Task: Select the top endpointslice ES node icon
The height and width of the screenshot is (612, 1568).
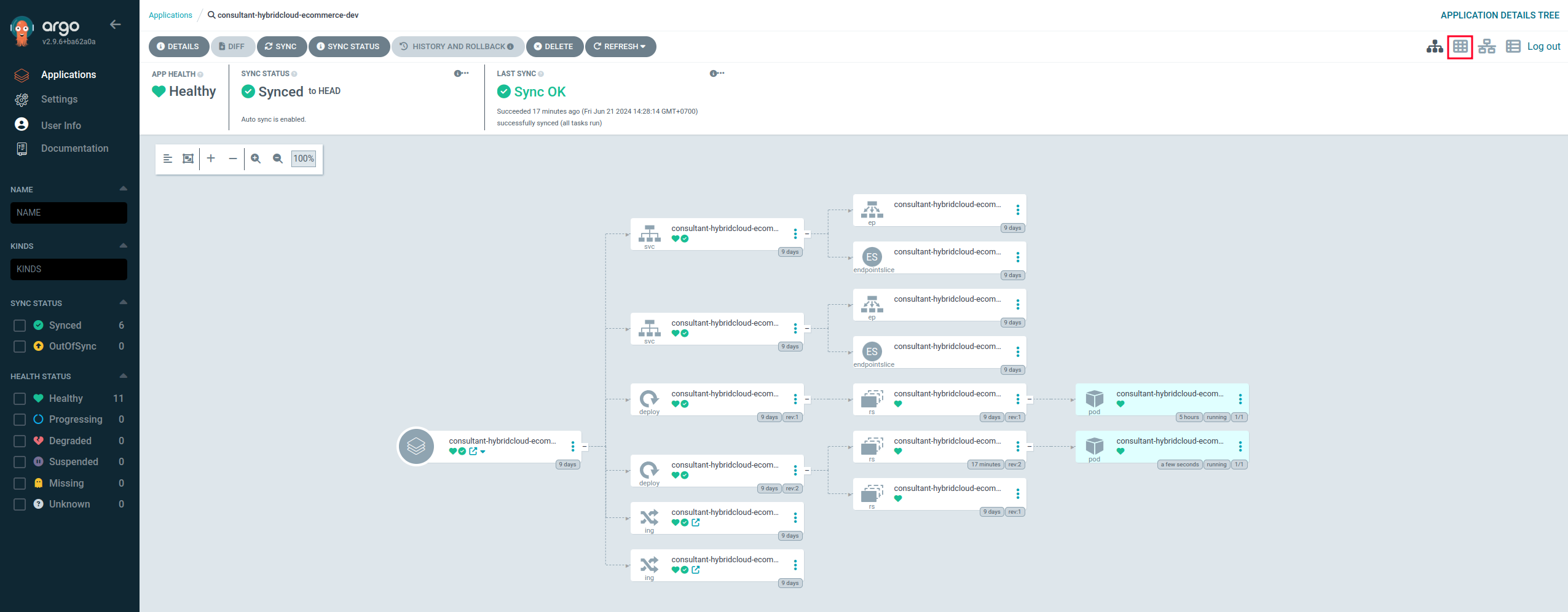Action: pos(872,257)
